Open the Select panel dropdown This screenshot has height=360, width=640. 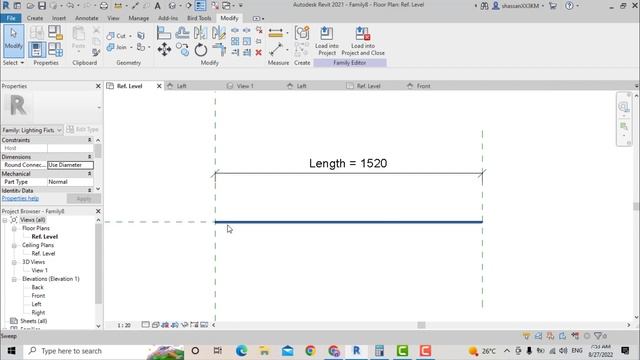[13, 63]
